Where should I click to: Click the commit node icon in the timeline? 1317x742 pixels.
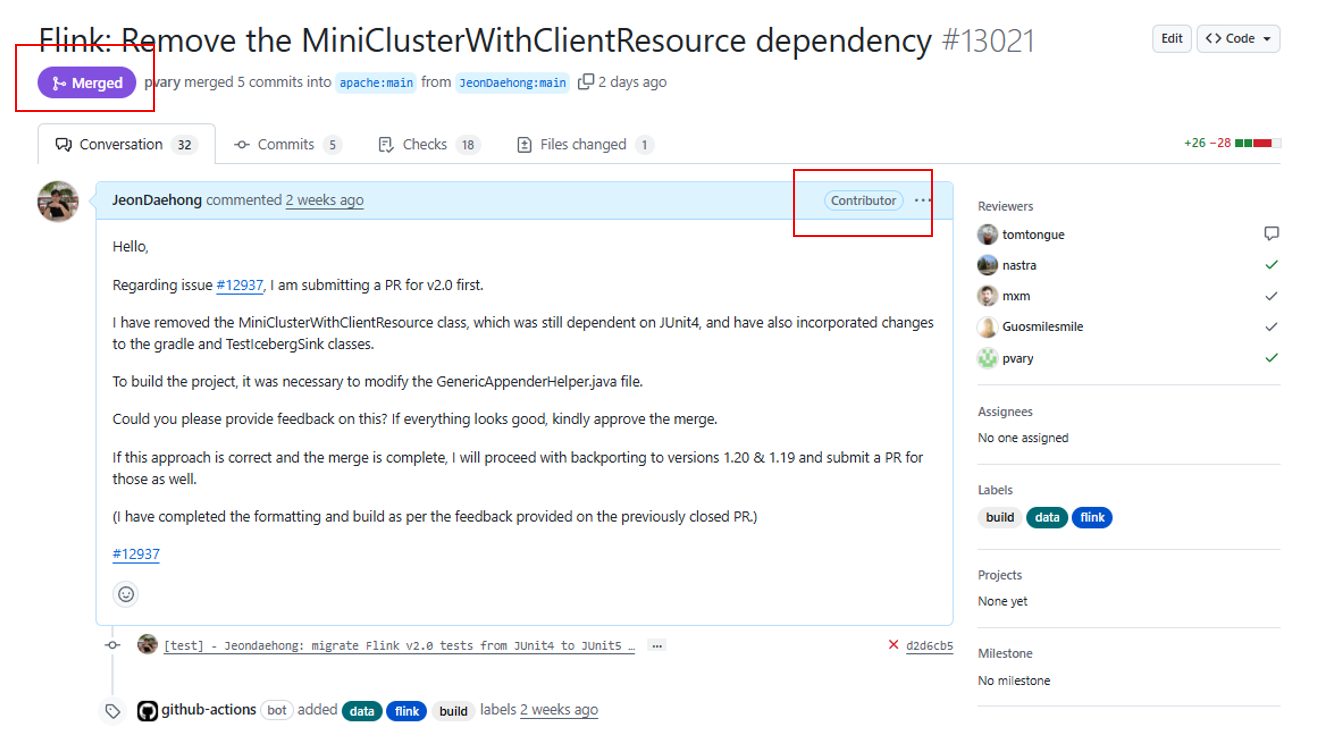(x=113, y=645)
